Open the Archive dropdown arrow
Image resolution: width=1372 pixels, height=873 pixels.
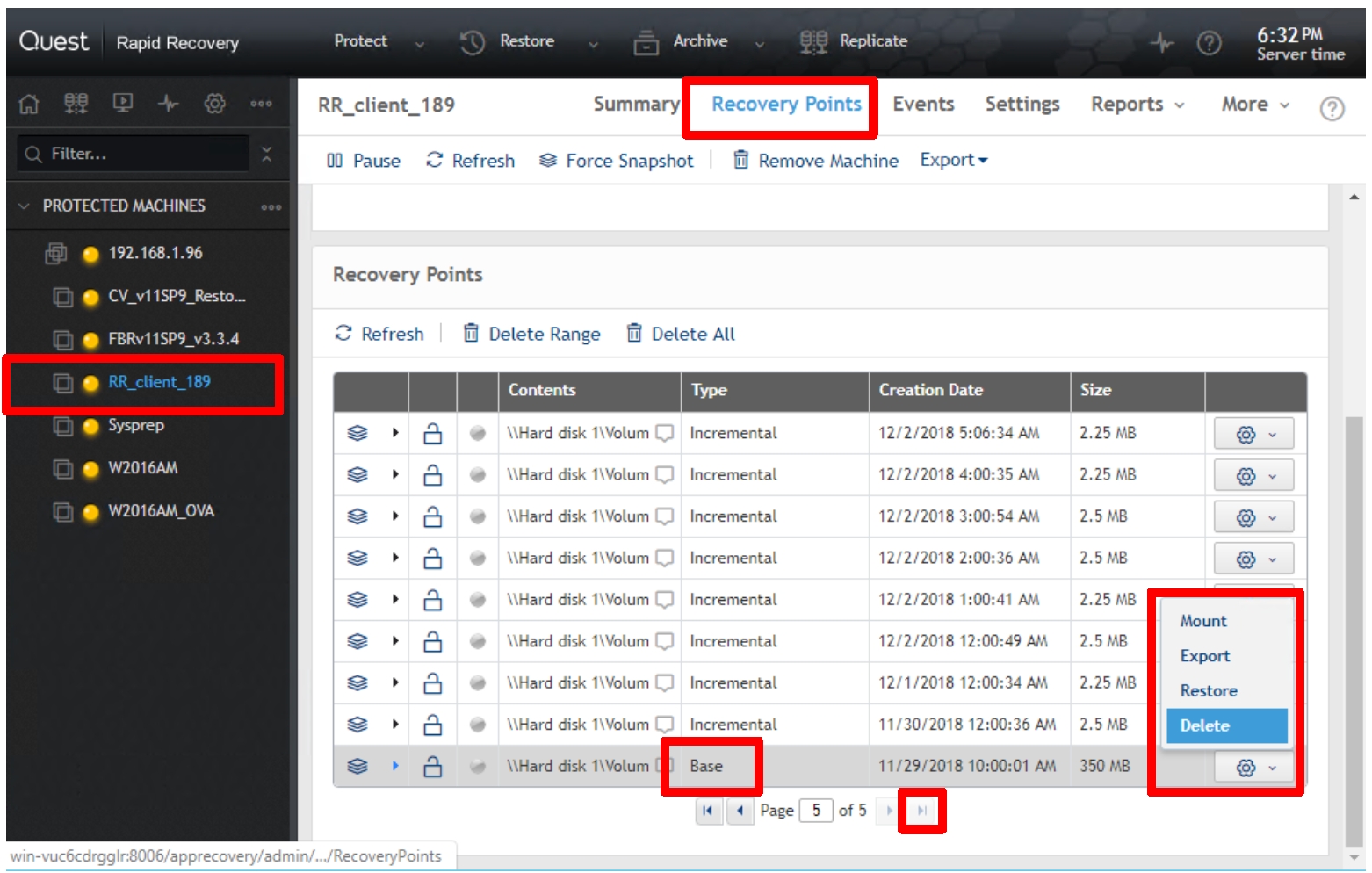[x=760, y=44]
